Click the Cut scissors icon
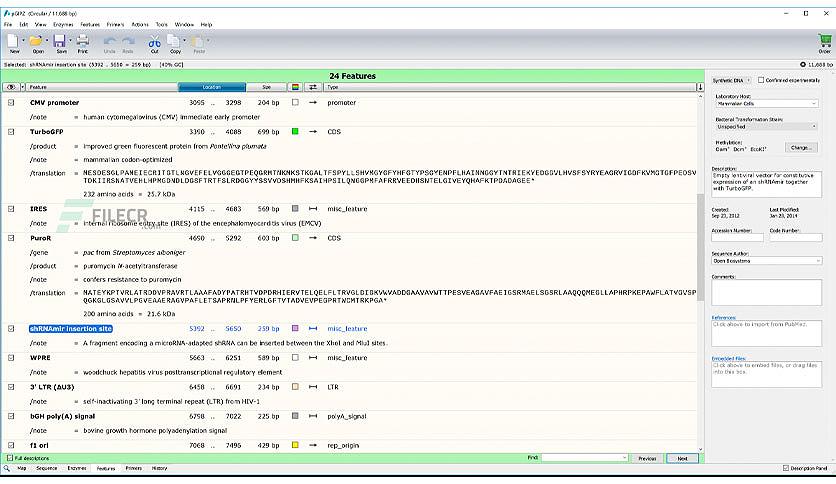Viewport: 836px width, 484px height. [155, 42]
